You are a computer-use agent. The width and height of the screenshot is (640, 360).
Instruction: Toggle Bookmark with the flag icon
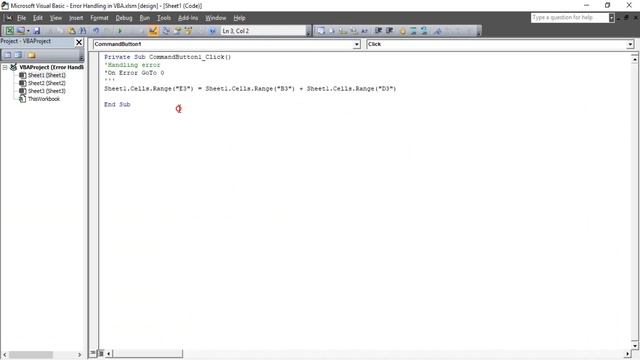[438, 31]
